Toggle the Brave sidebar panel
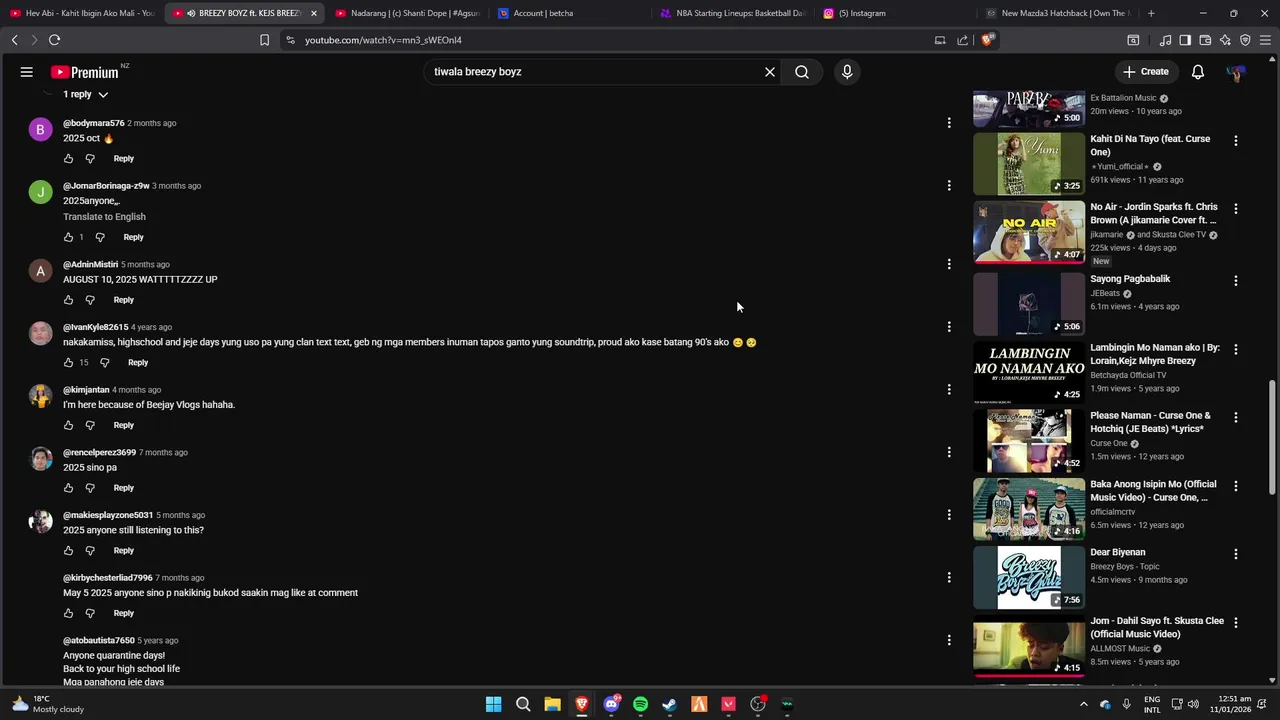The width and height of the screenshot is (1280, 720). point(1185,40)
